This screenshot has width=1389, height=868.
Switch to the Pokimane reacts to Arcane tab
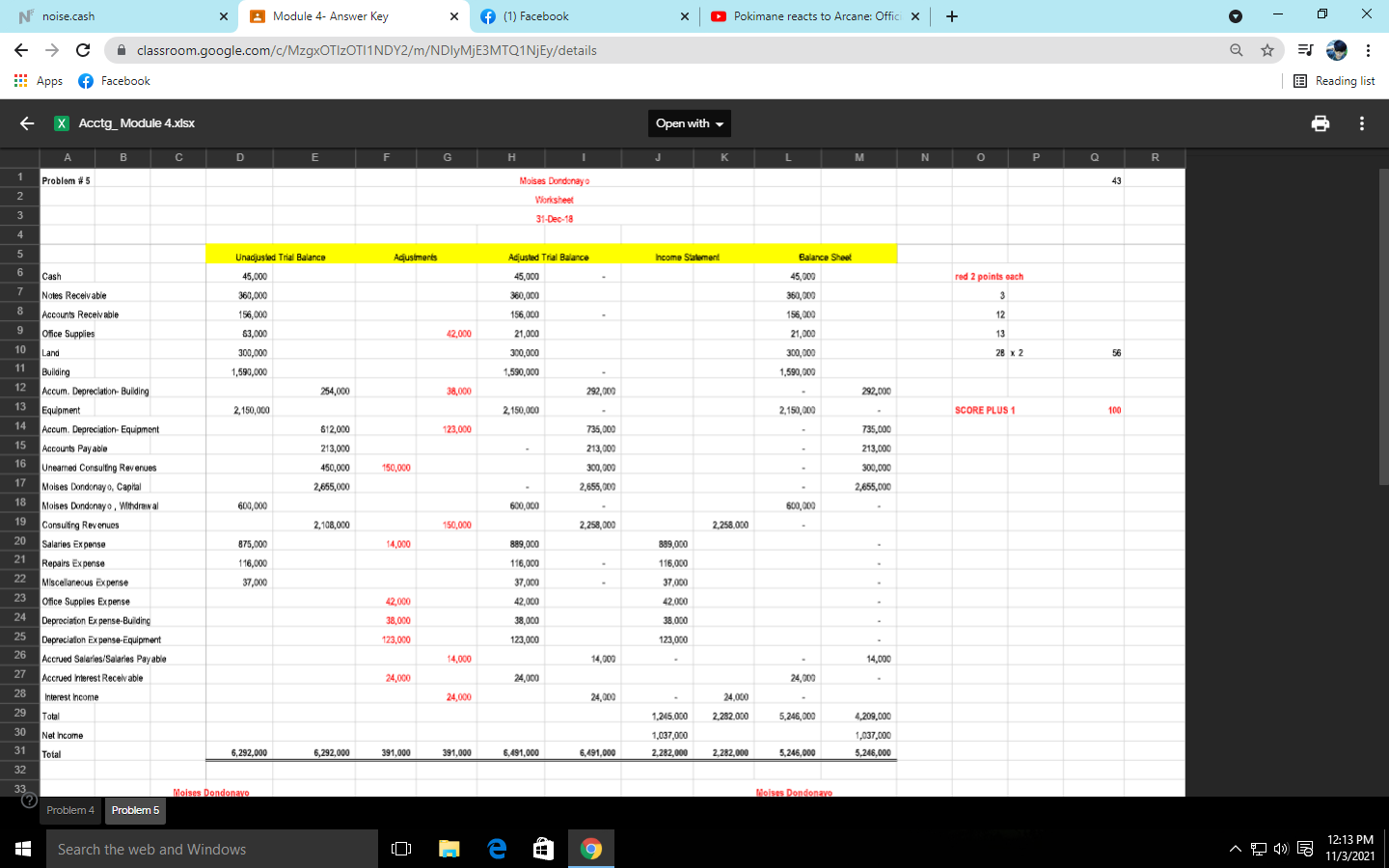pyautogui.click(x=815, y=16)
